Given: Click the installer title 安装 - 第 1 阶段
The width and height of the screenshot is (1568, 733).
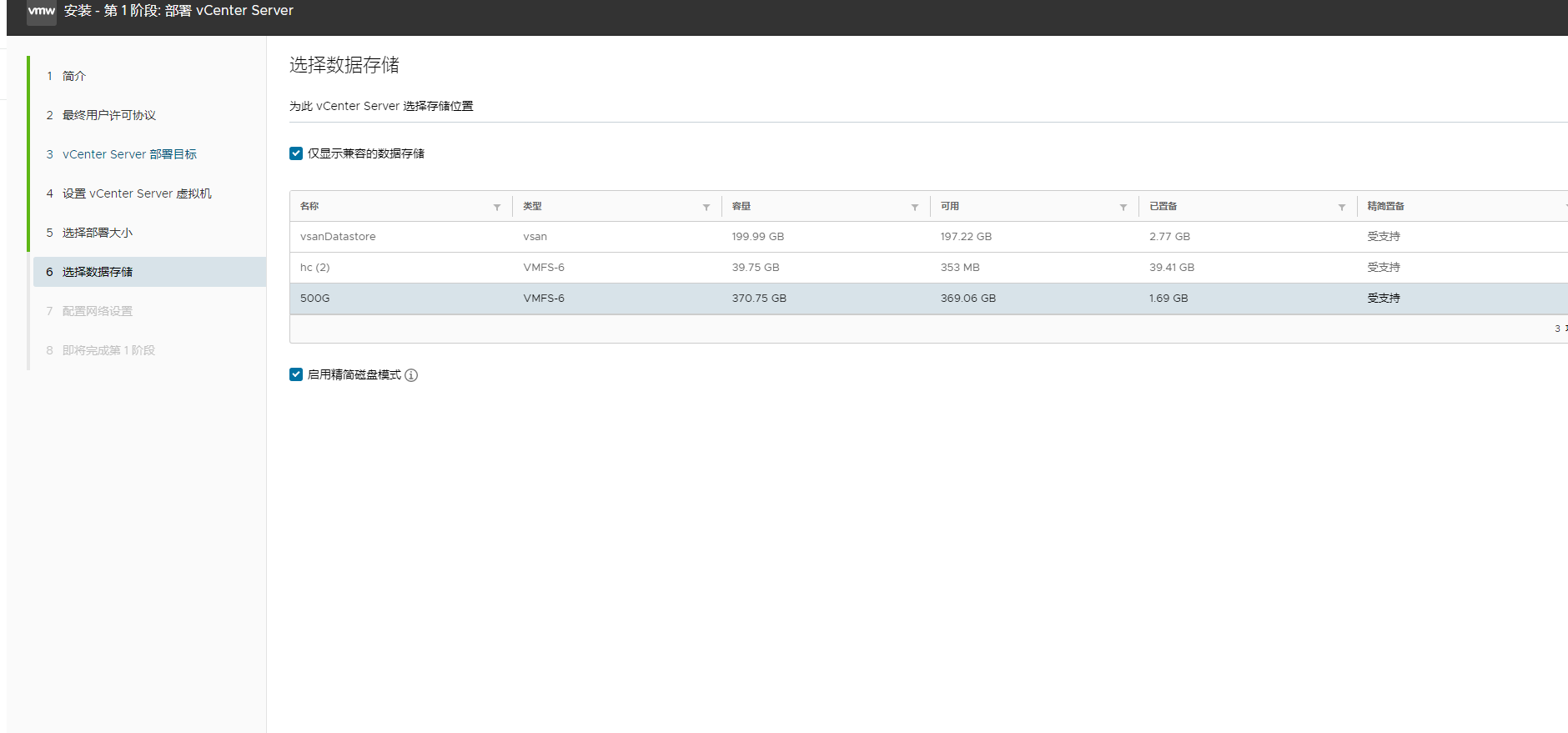Looking at the screenshot, I should tap(178, 11).
